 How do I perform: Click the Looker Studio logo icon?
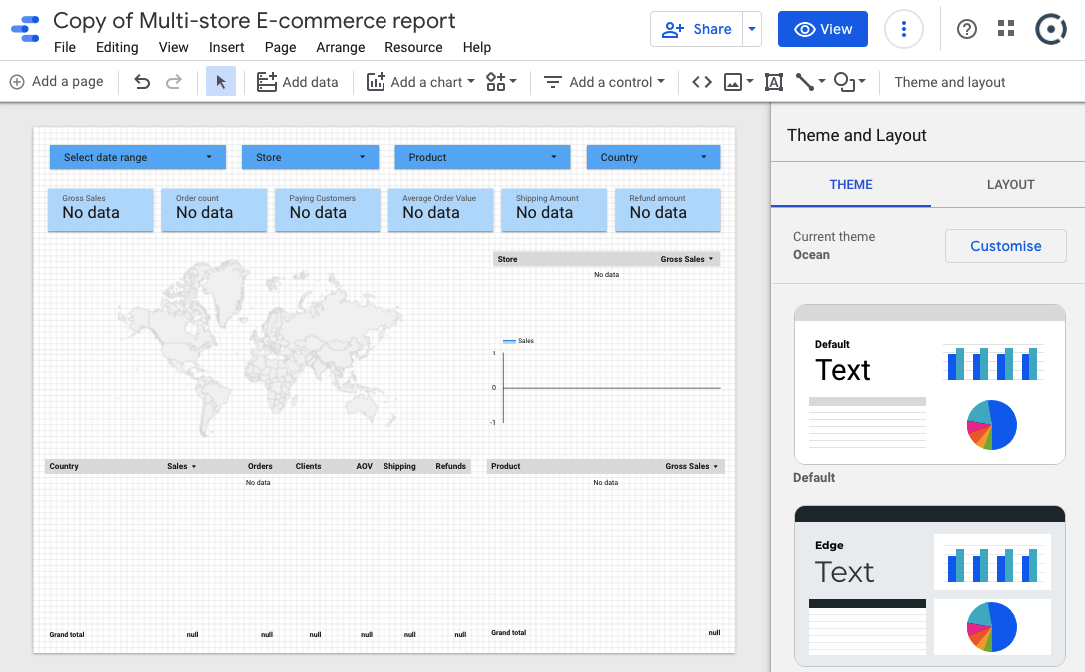(x=26, y=29)
